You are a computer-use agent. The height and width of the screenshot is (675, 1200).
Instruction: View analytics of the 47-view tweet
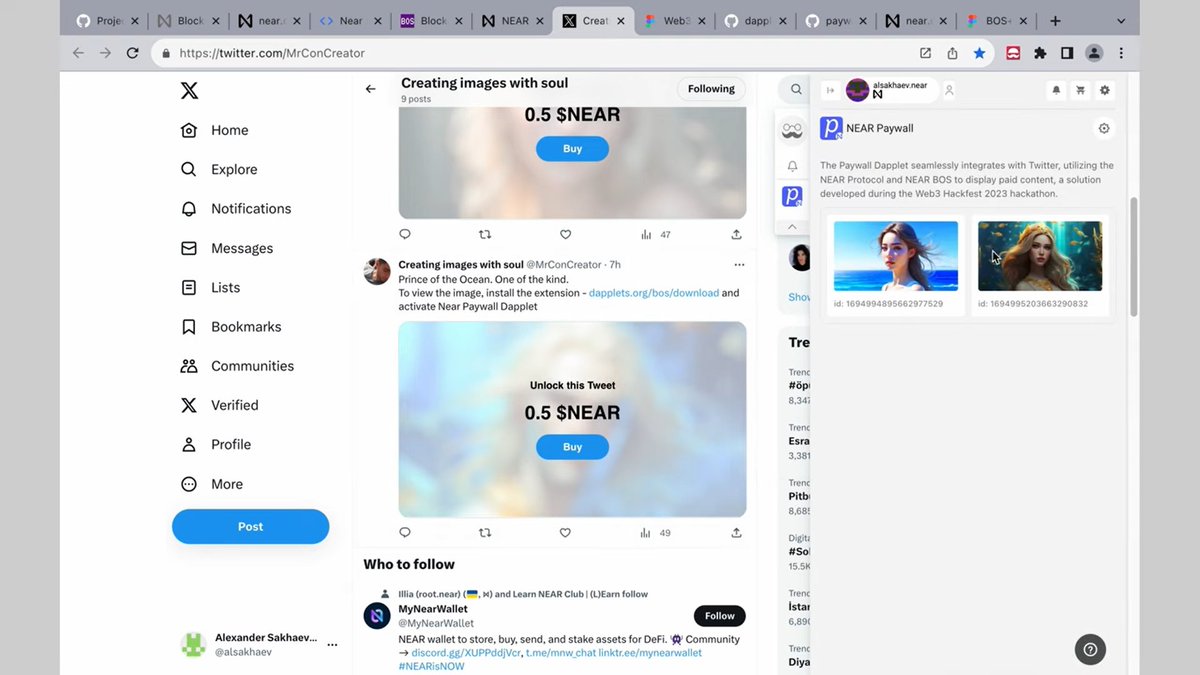coord(655,234)
